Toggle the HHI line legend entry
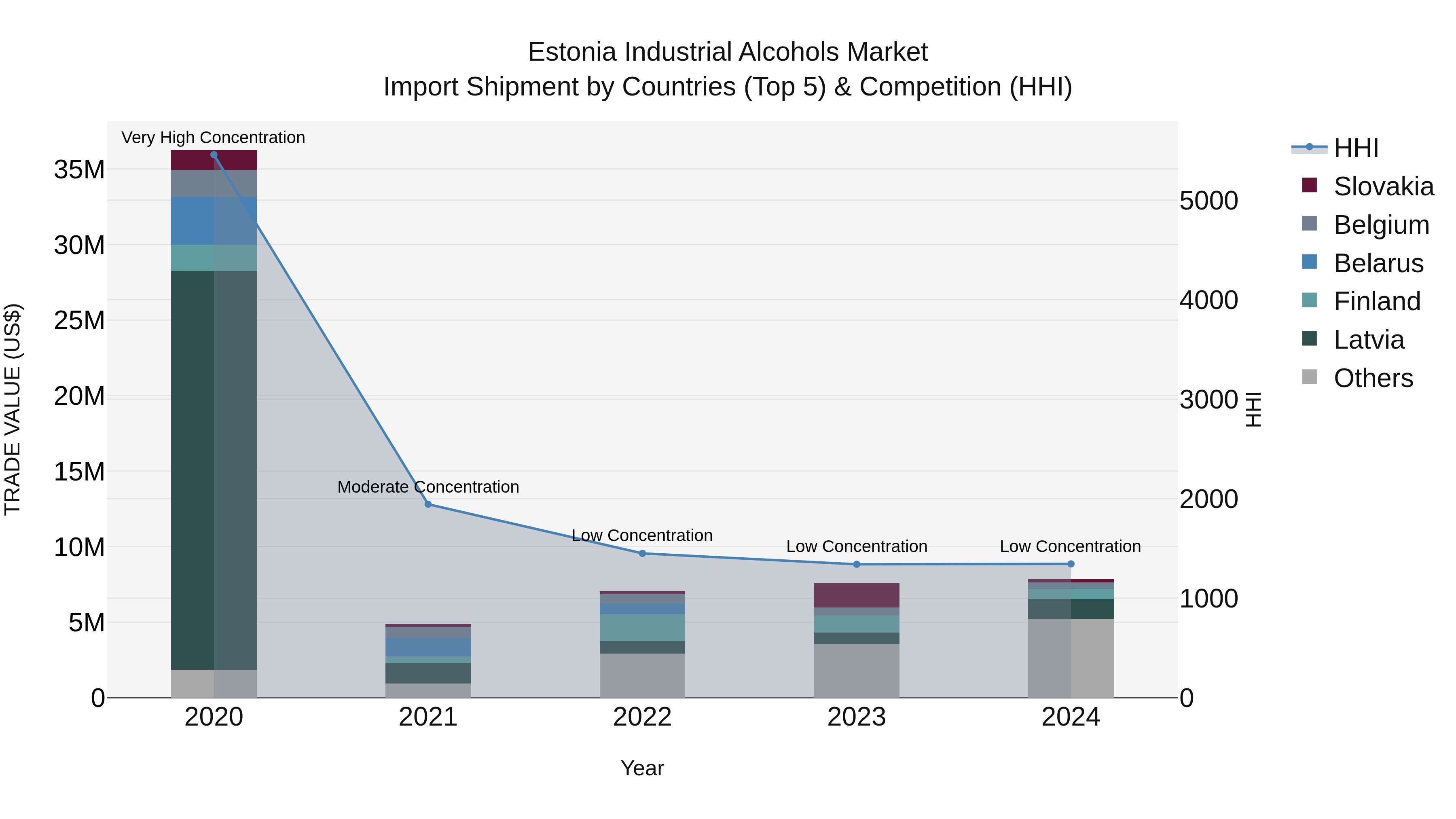 point(1335,148)
